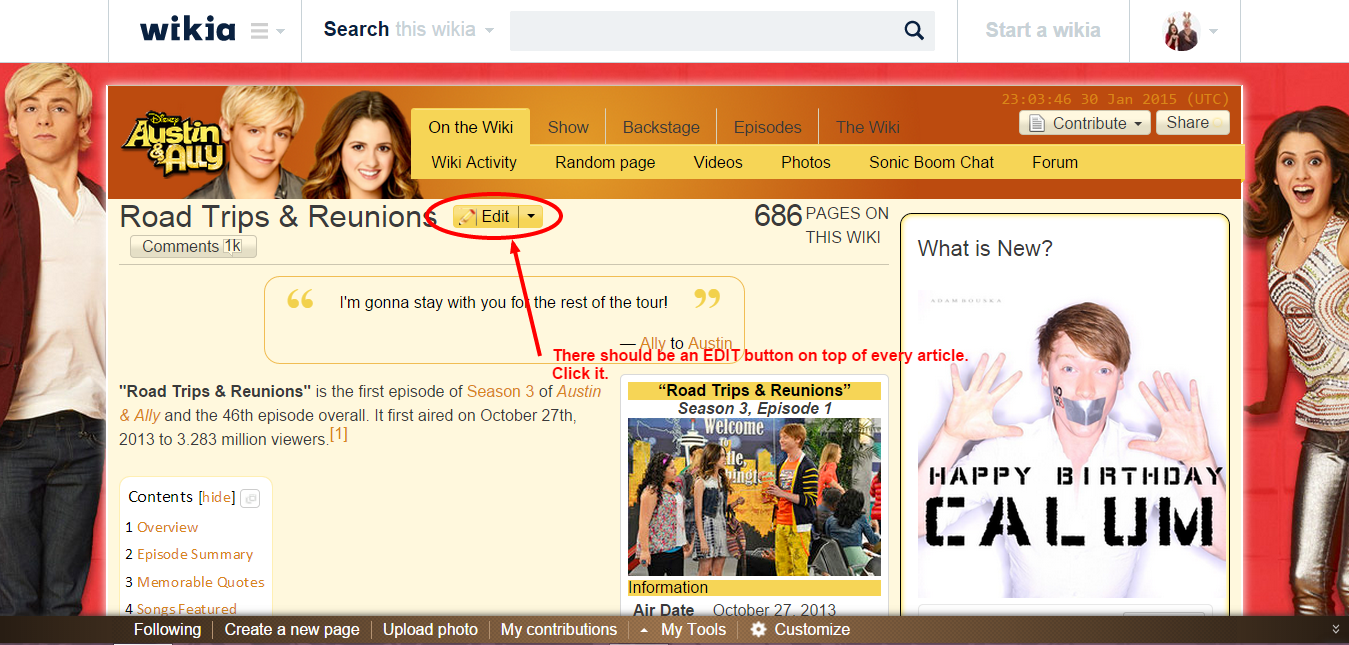Open the Videos submenu item
Image resolution: width=1349 pixels, height=645 pixels.
click(x=718, y=162)
